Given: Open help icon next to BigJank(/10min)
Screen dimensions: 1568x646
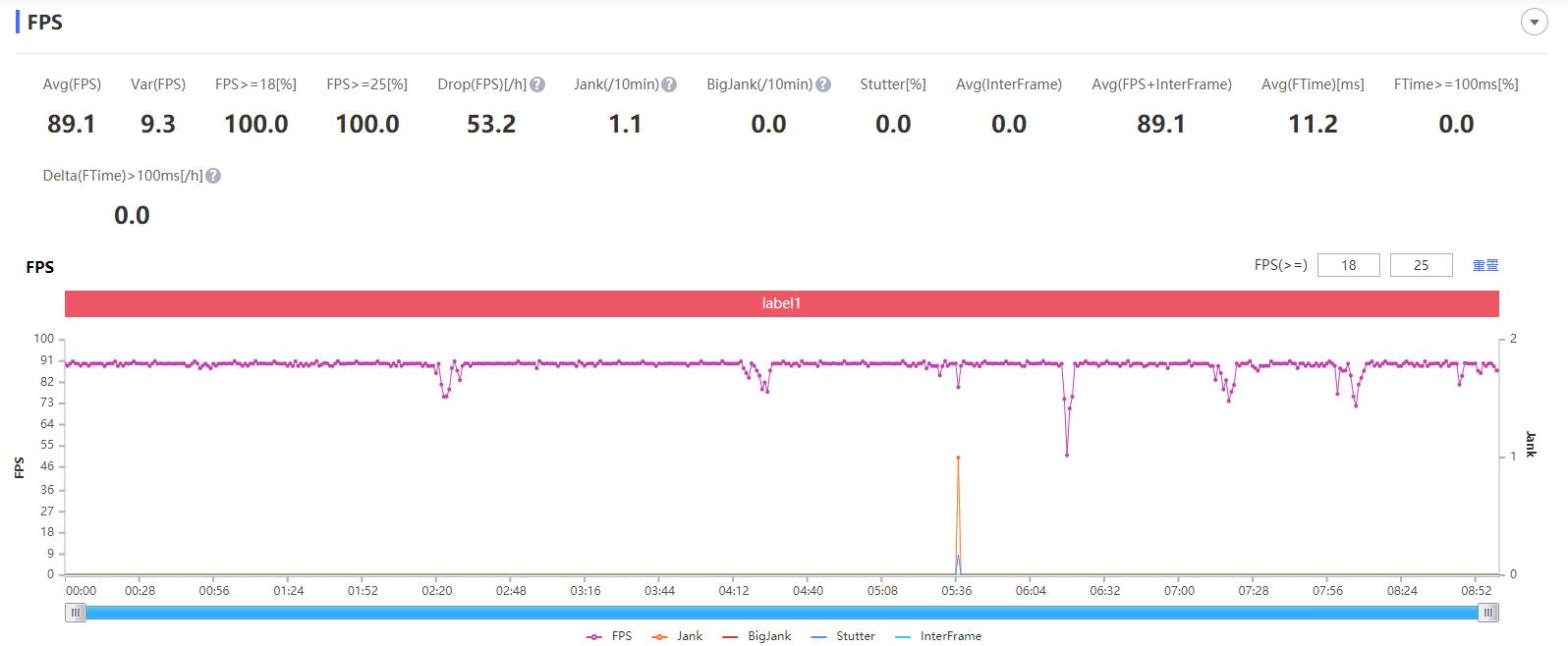Looking at the screenshot, I should [823, 84].
